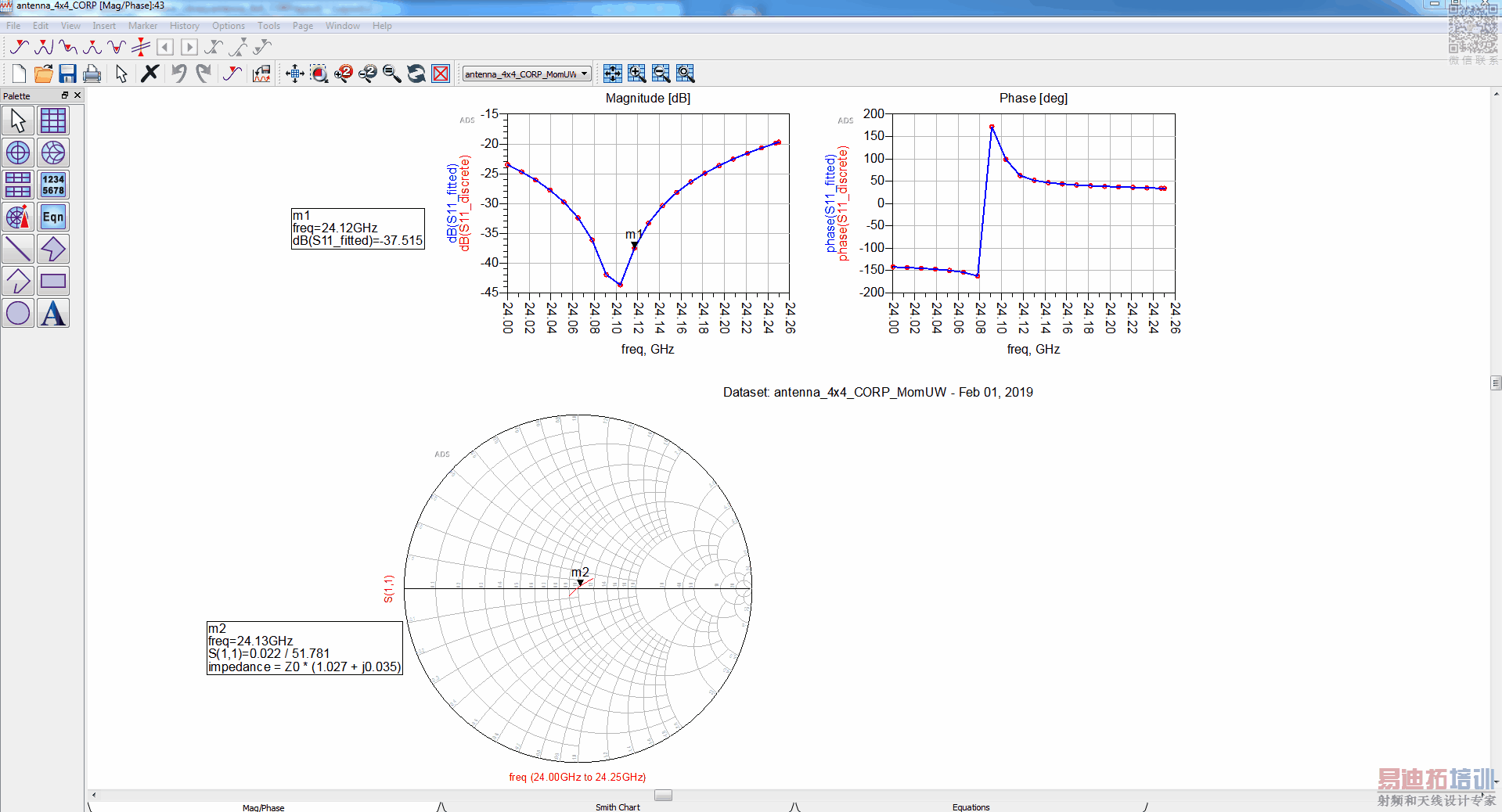Click the Print icon in the toolbar
1502x812 pixels.
tap(92, 74)
